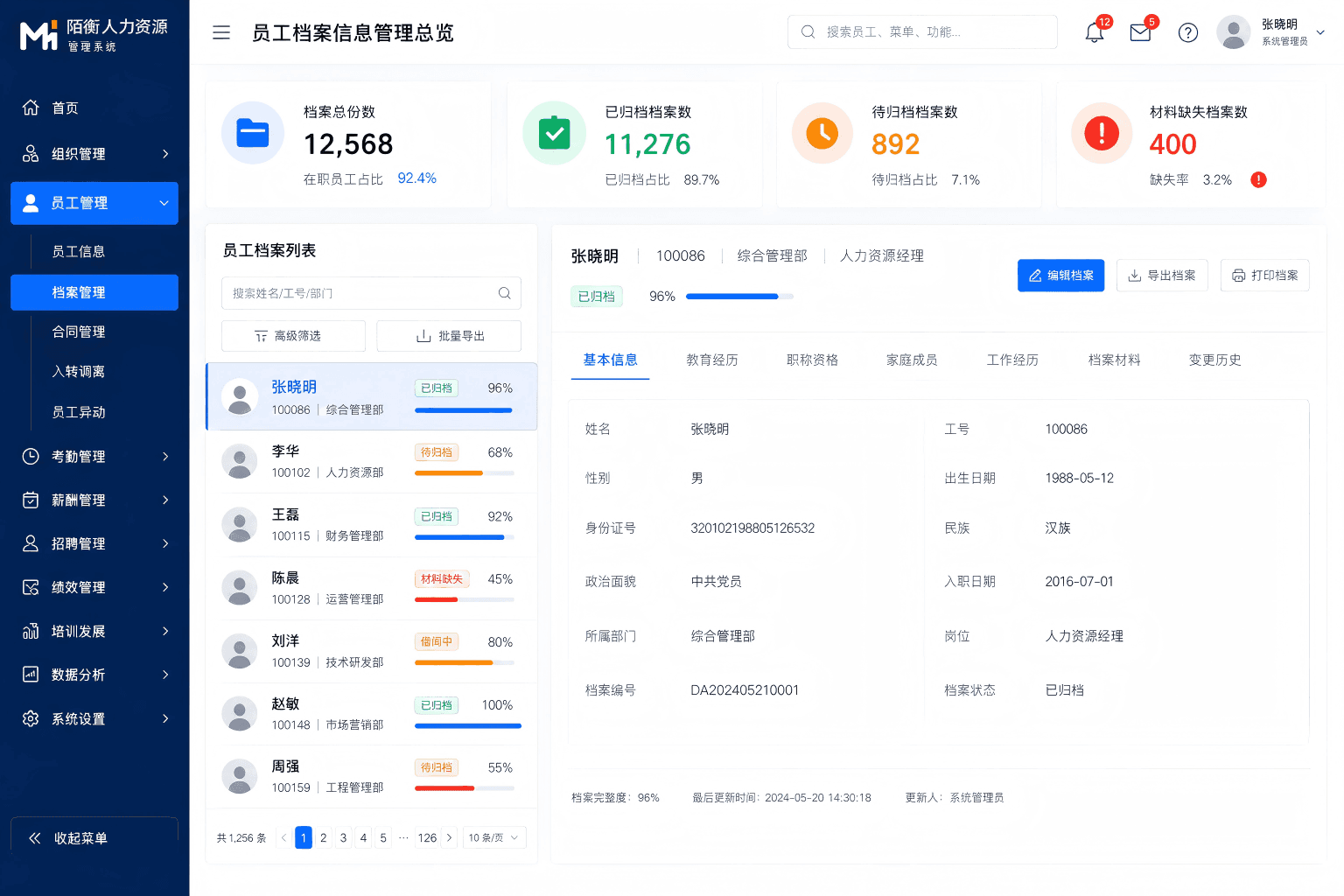Viewport: 1344px width, 896px height.
Task: Click the 首页 home icon
Action: (x=31, y=108)
